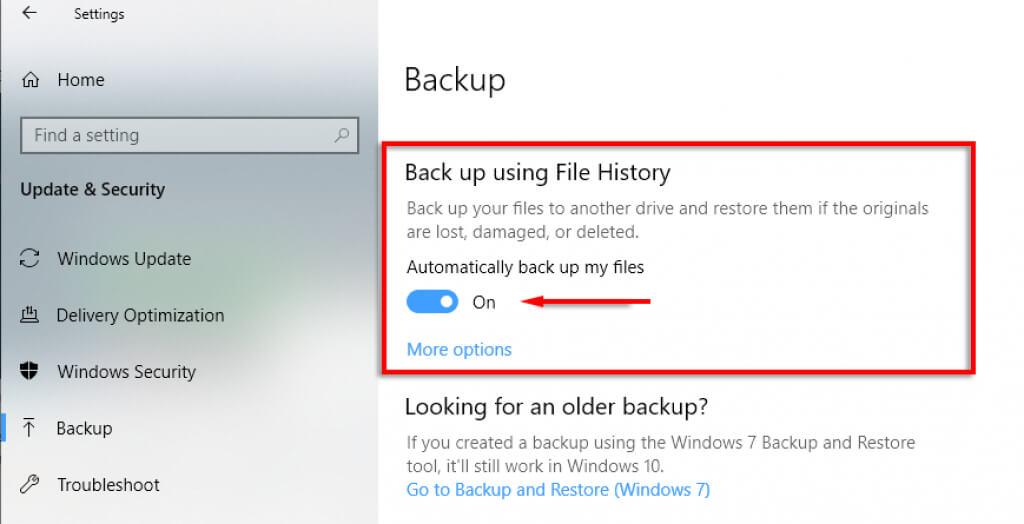Go to the Home text label
The image size is (1024, 524).
(81, 80)
